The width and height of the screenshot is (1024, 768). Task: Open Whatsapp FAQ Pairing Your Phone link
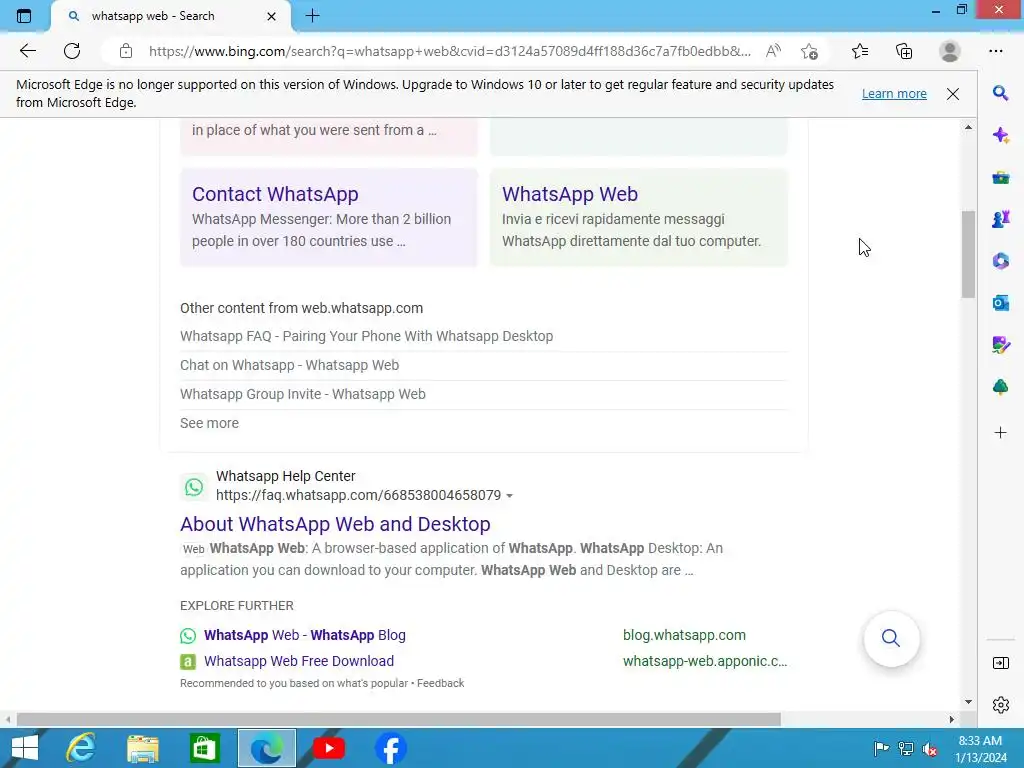coord(366,336)
